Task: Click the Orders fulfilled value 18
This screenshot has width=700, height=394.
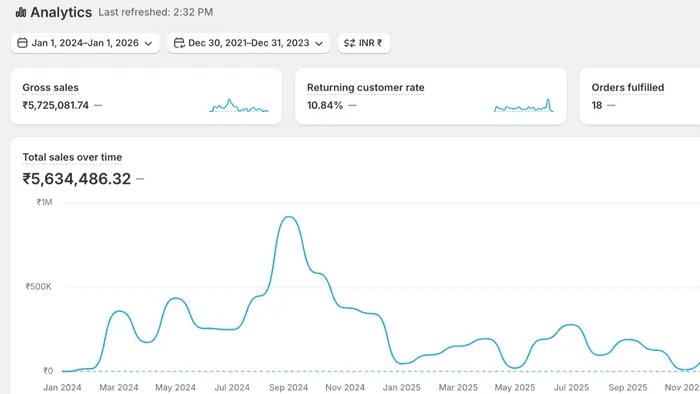Action: click(x=597, y=105)
